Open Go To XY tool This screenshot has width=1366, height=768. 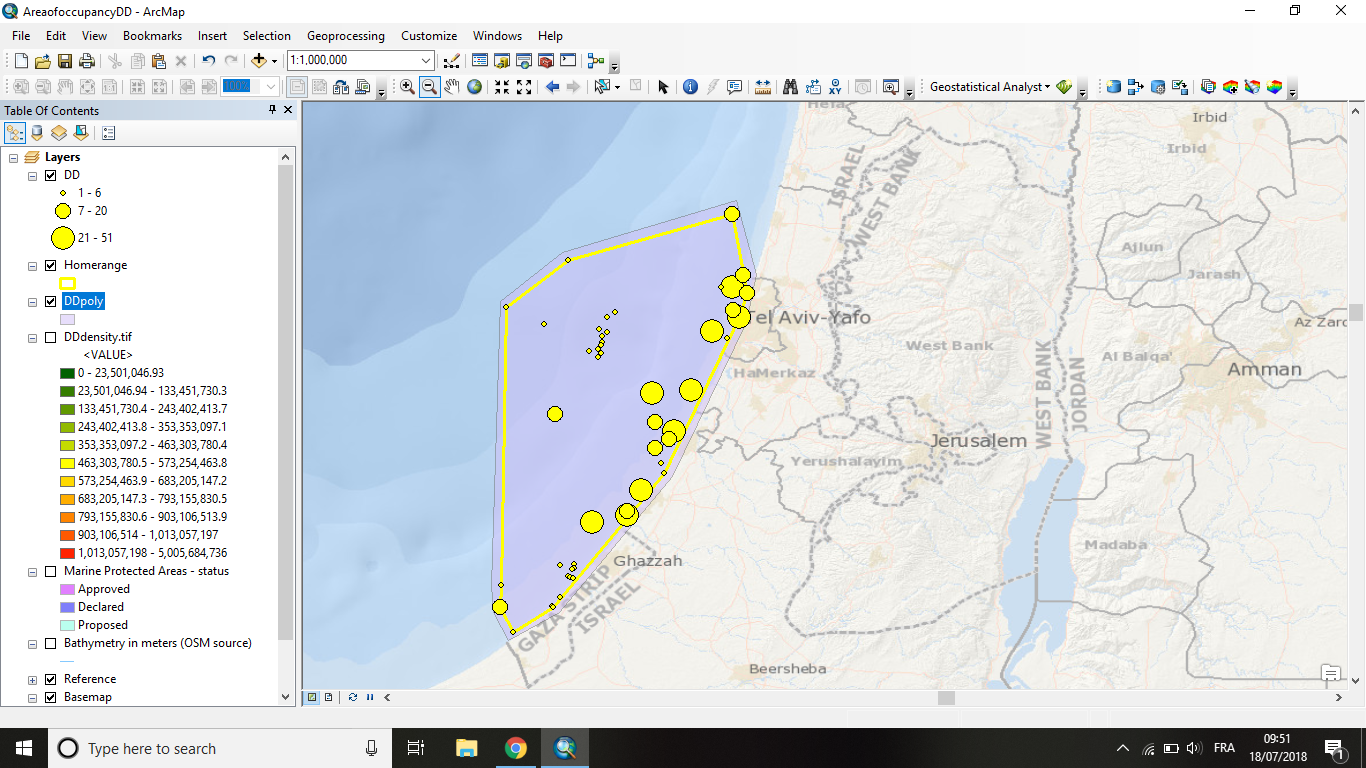(x=835, y=87)
